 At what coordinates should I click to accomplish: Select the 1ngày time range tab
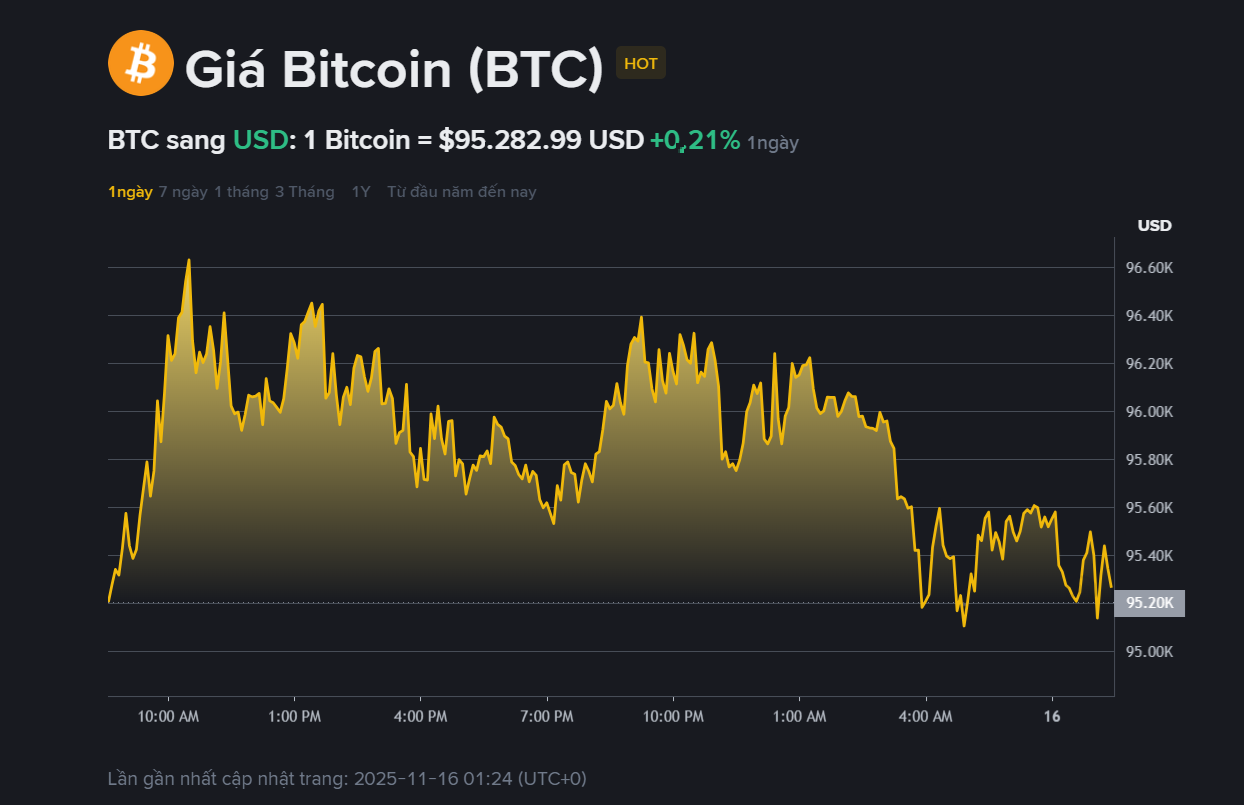(130, 192)
